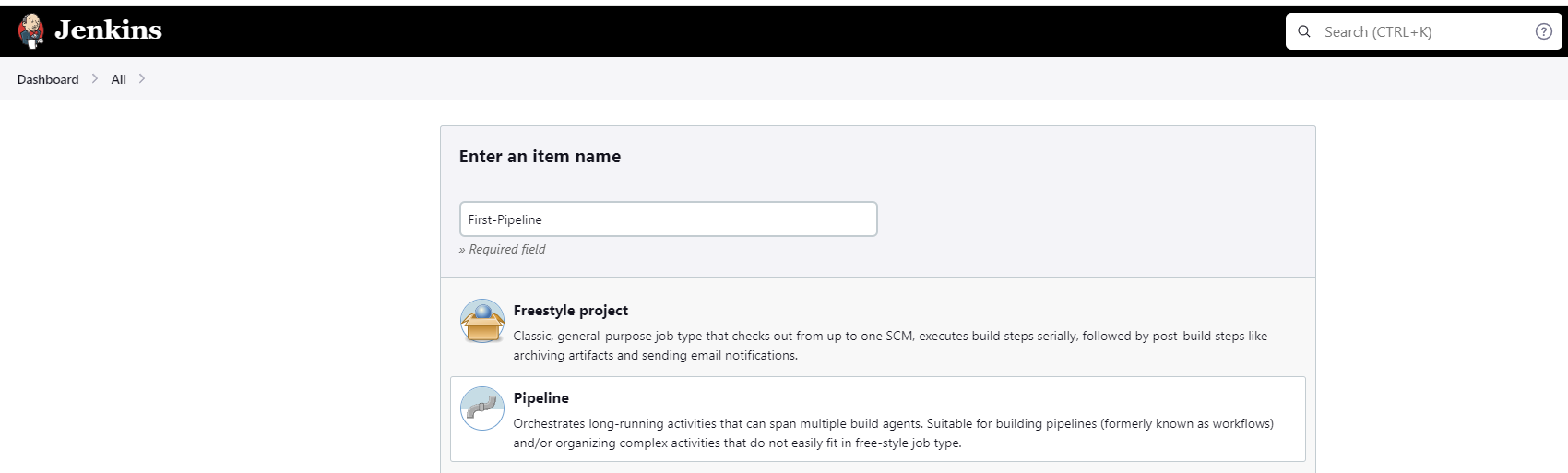Click the Required field hint text
The width and height of the screenshot is (1568, 473).
tap(502, 250)
